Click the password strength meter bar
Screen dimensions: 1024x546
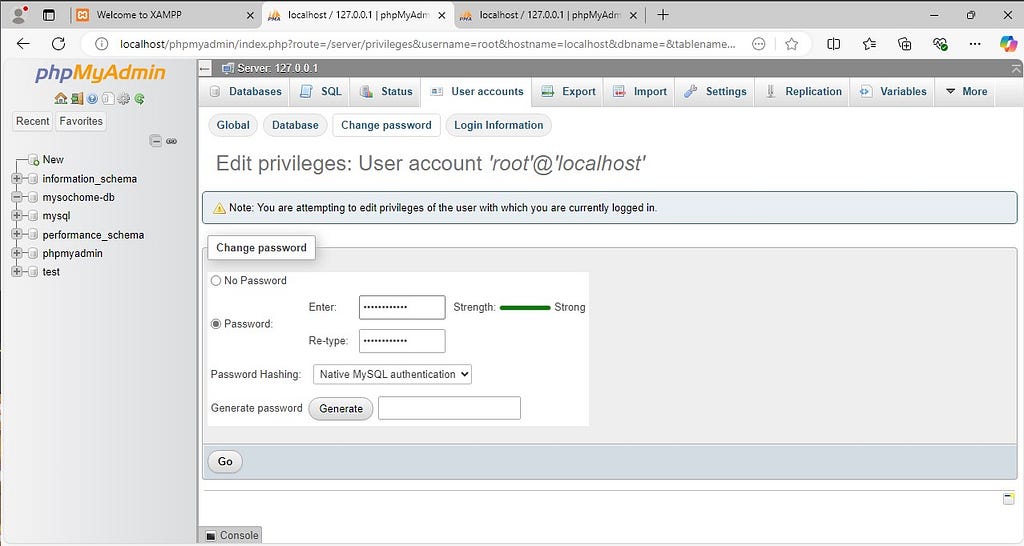tap(525, 307)
